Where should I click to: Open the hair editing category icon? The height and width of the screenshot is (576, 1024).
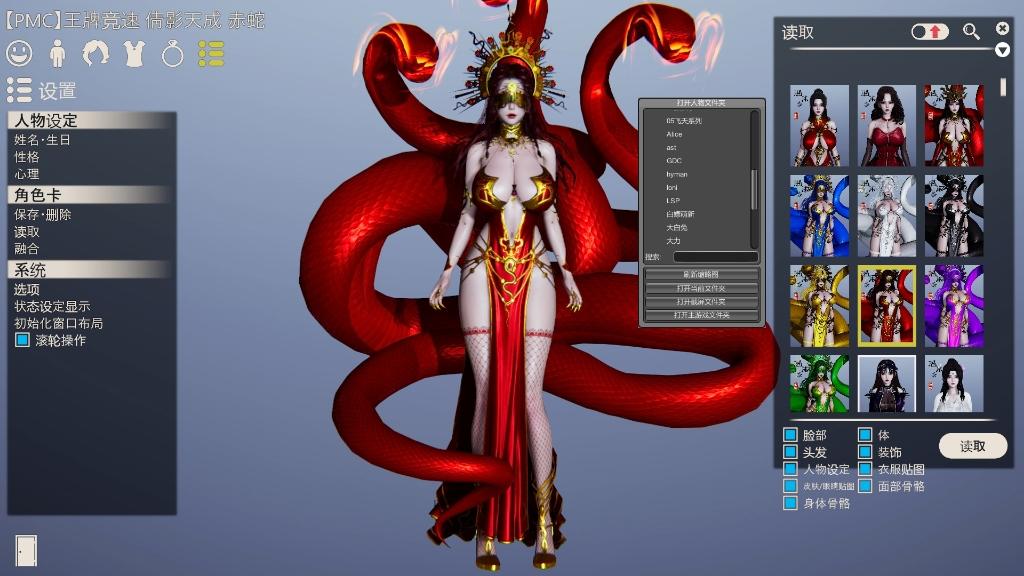coord(95,54)
